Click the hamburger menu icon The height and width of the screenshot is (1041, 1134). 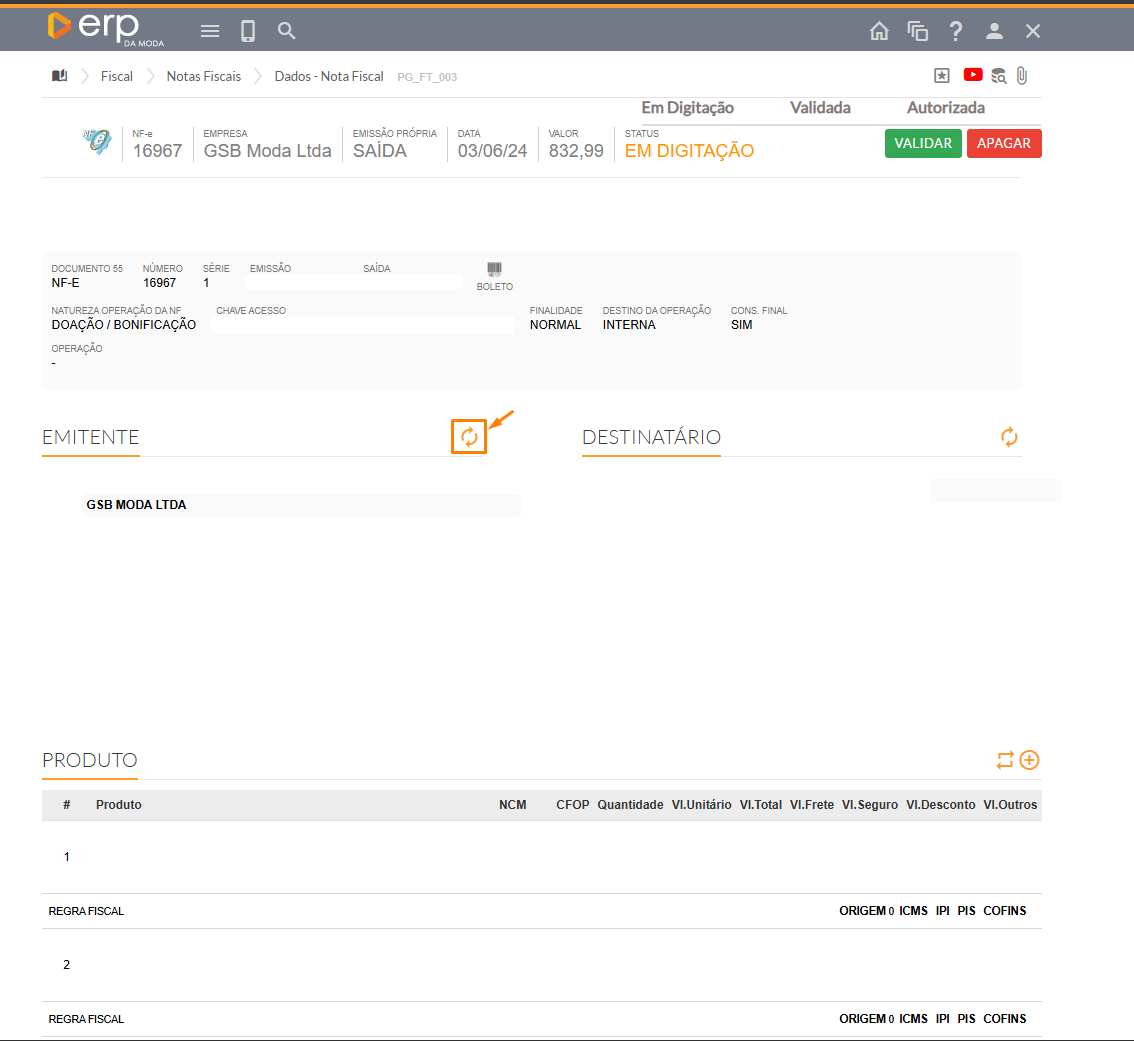(210, 31)
